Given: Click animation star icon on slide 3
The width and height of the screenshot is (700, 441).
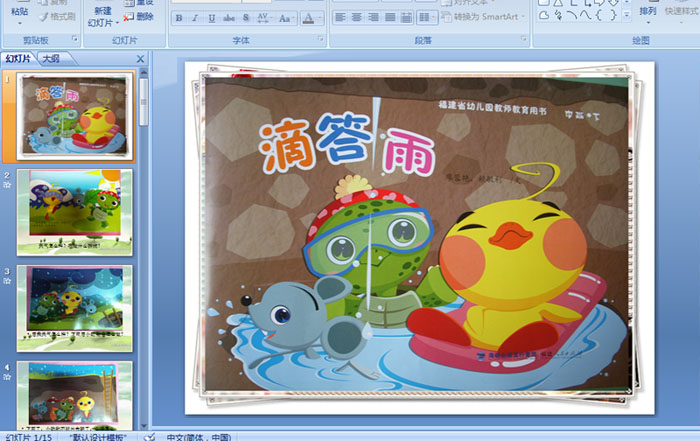Looking at the screenshot, I should [7, 281].
